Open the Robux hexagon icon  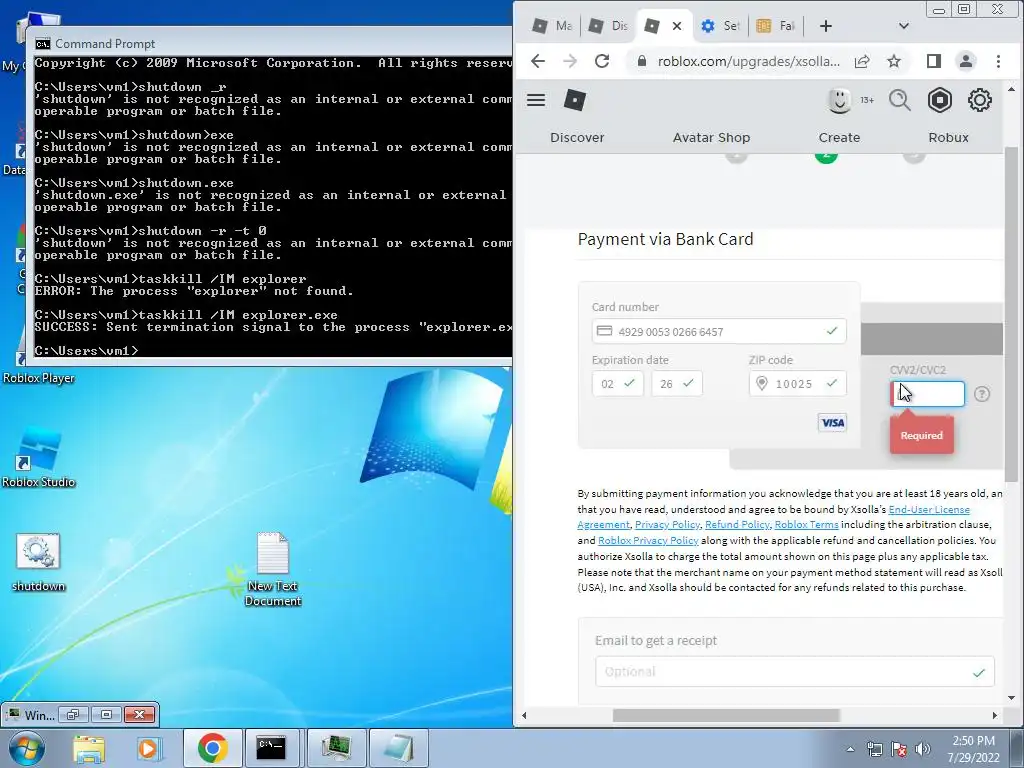click(x=940, y=100)
